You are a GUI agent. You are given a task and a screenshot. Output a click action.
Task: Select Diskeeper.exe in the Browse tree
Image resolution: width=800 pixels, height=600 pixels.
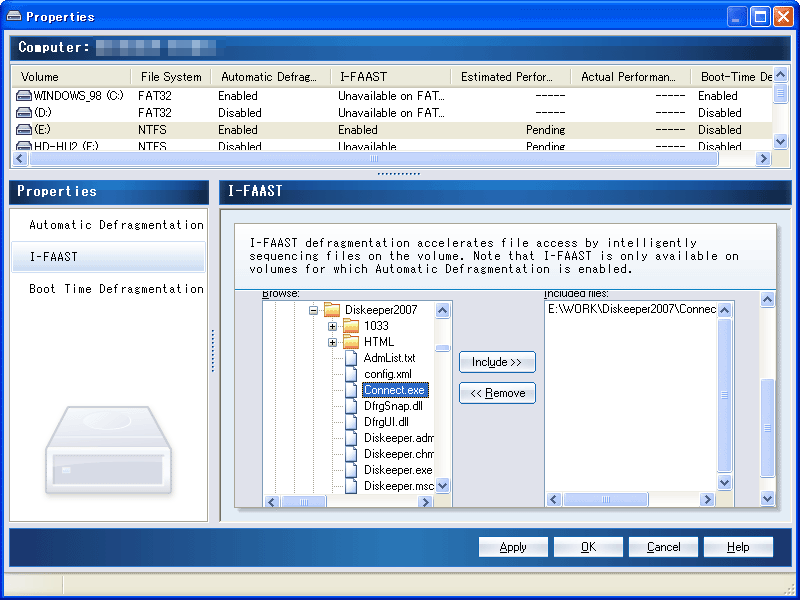point(398,470)
